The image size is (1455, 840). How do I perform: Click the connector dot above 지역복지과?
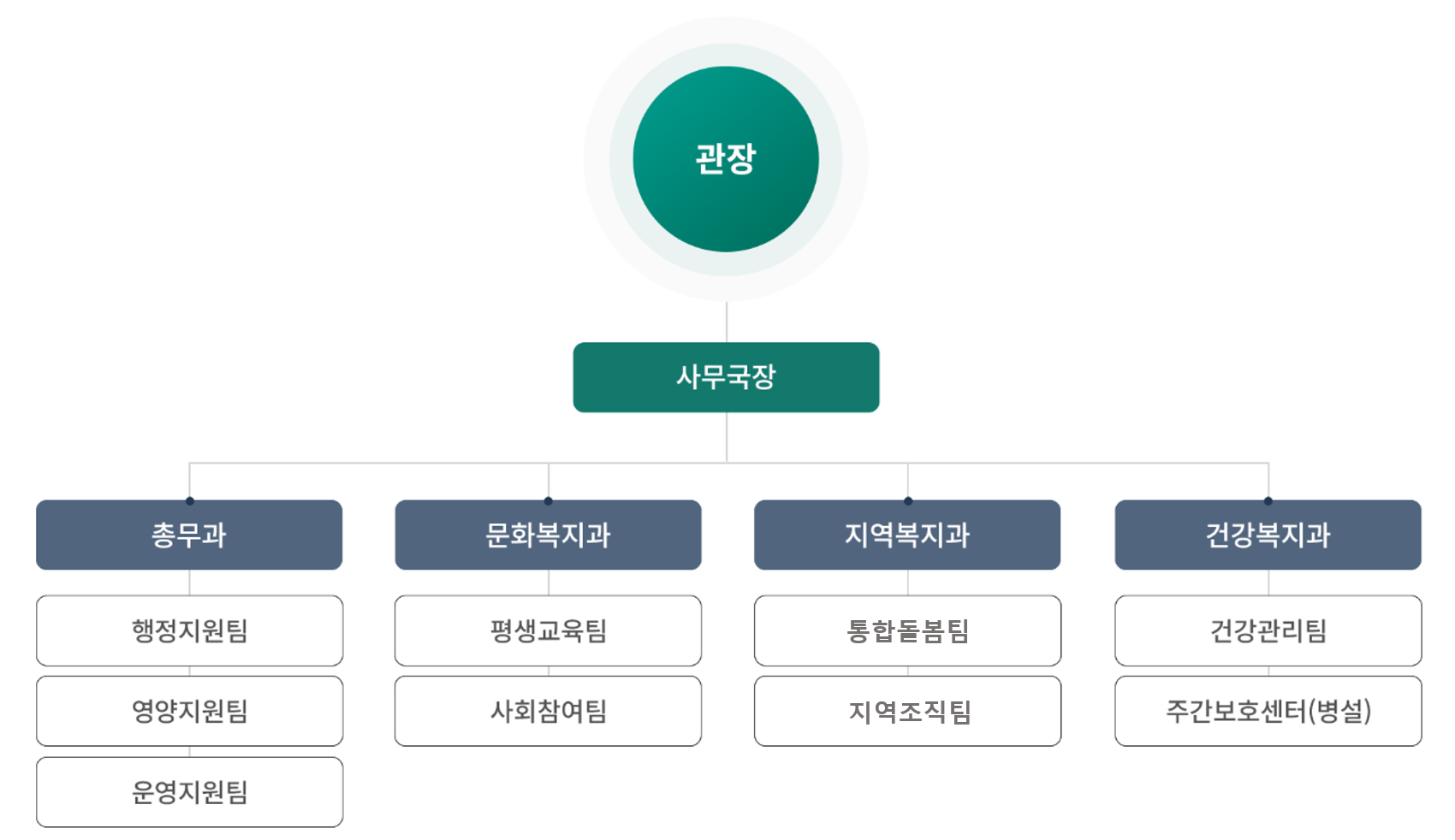pyautogui.click(x=908, y=500)
